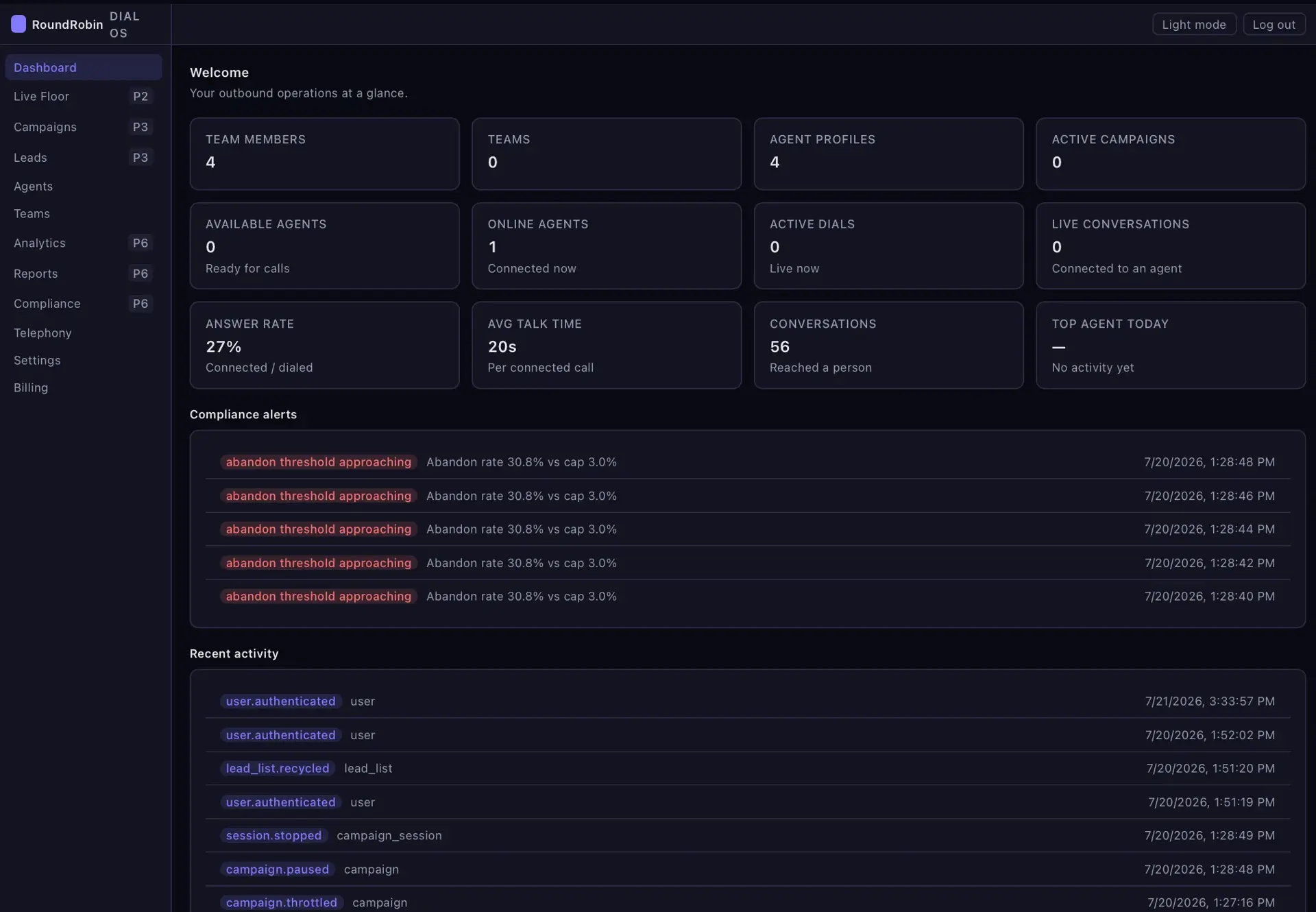Go to Campaigns in the sidebar
Viewport: 1316px width, 912px height.
point(83,127)
